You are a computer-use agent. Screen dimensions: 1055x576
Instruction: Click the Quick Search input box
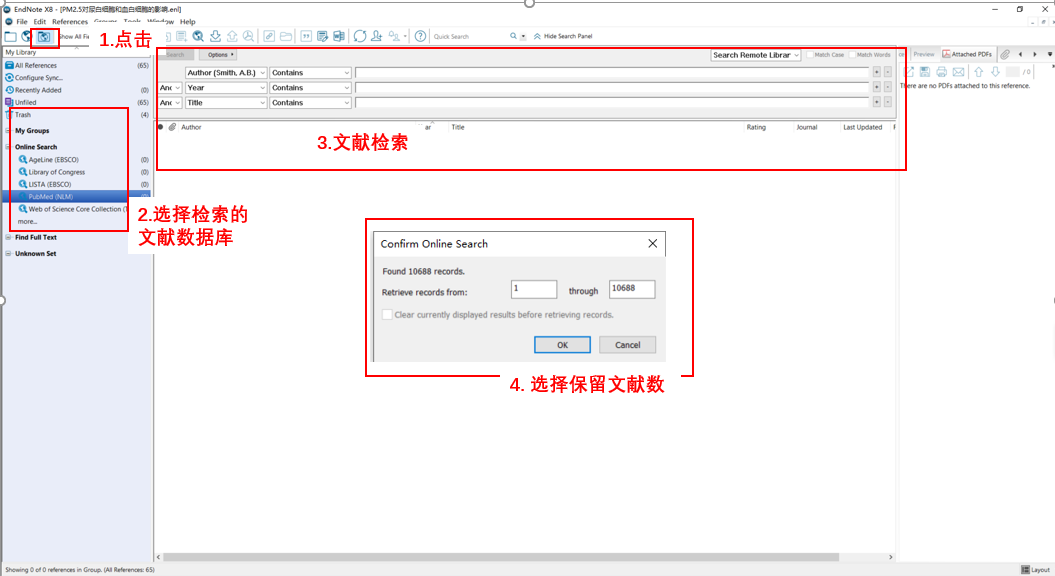(469, 36)
